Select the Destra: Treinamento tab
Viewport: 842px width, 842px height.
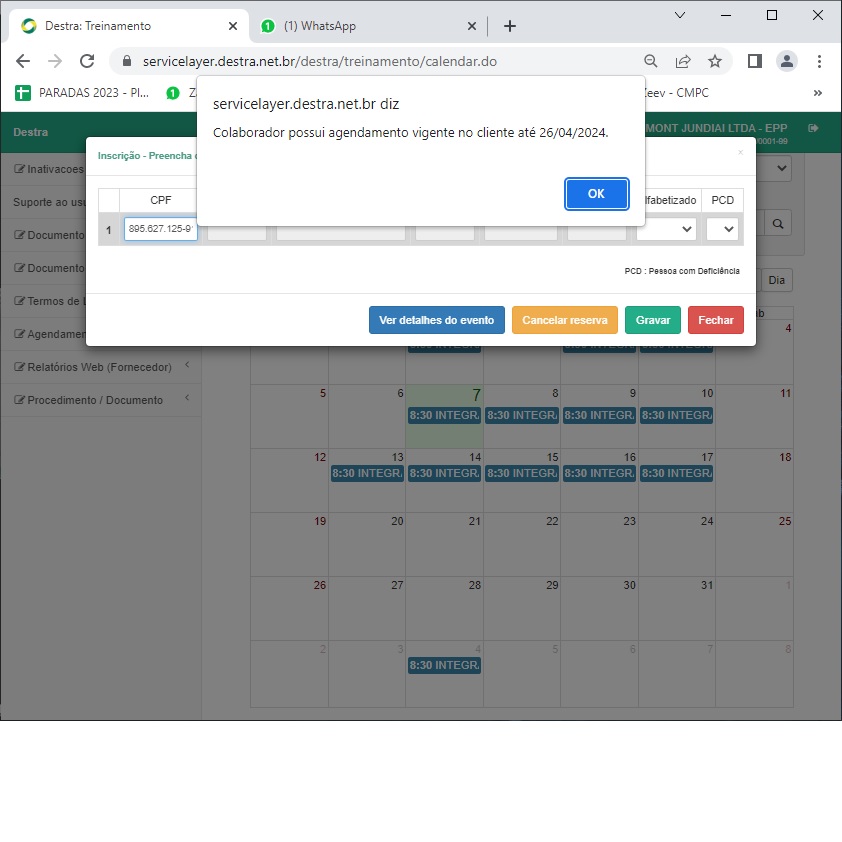(120, 26)
